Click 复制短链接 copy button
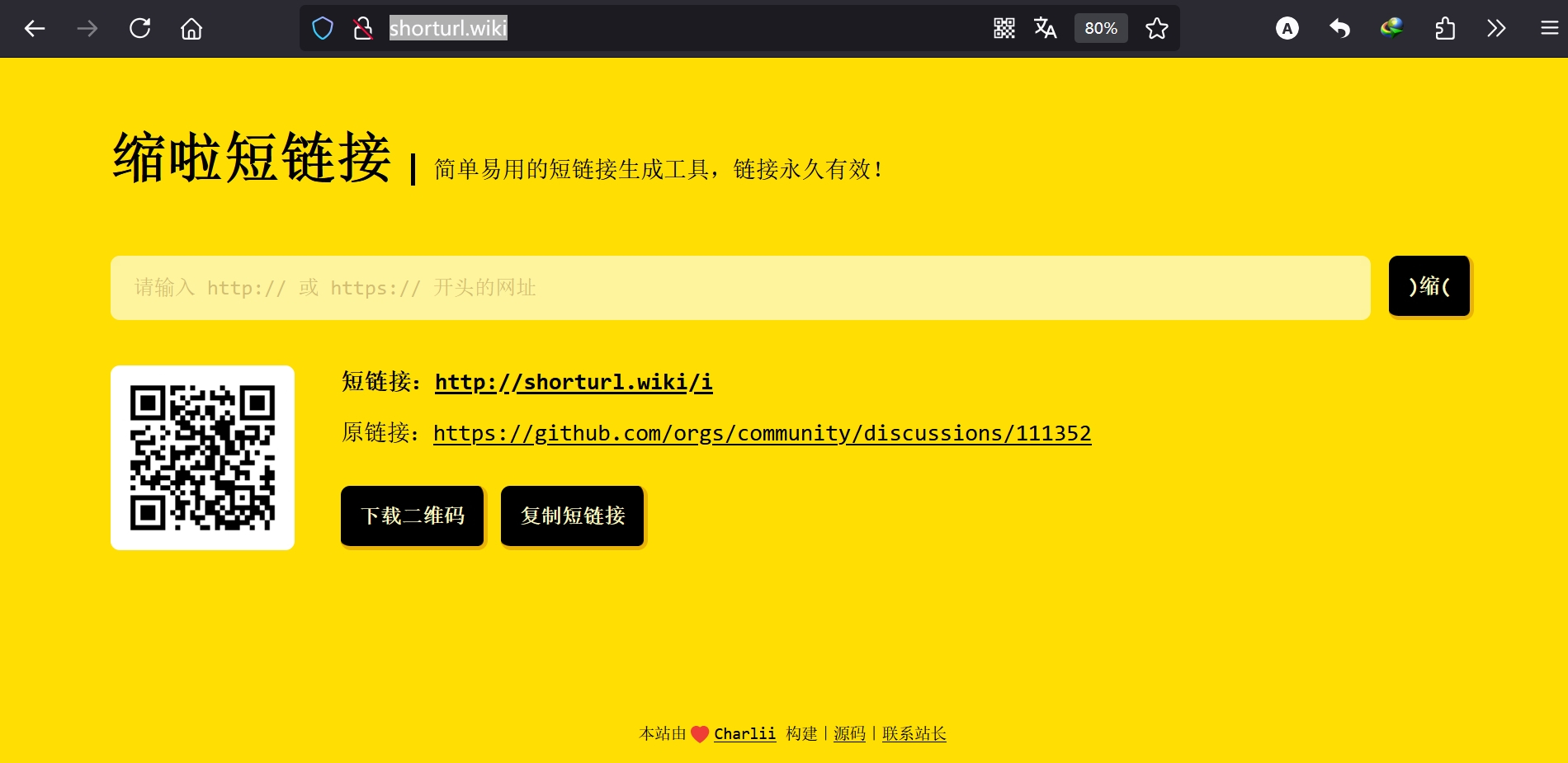Viewport: 1568px width, 763px height. pyautogui.click(x=572, y=516)
